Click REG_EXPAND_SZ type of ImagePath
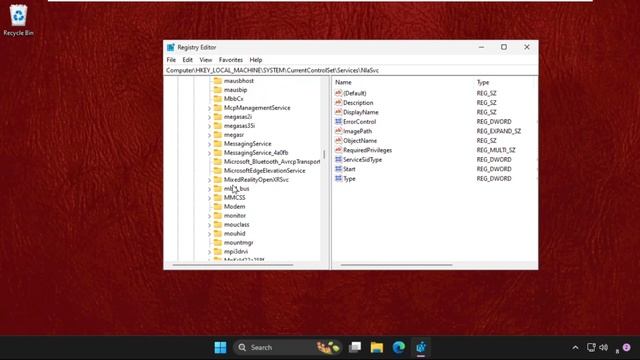 (499, 131)
